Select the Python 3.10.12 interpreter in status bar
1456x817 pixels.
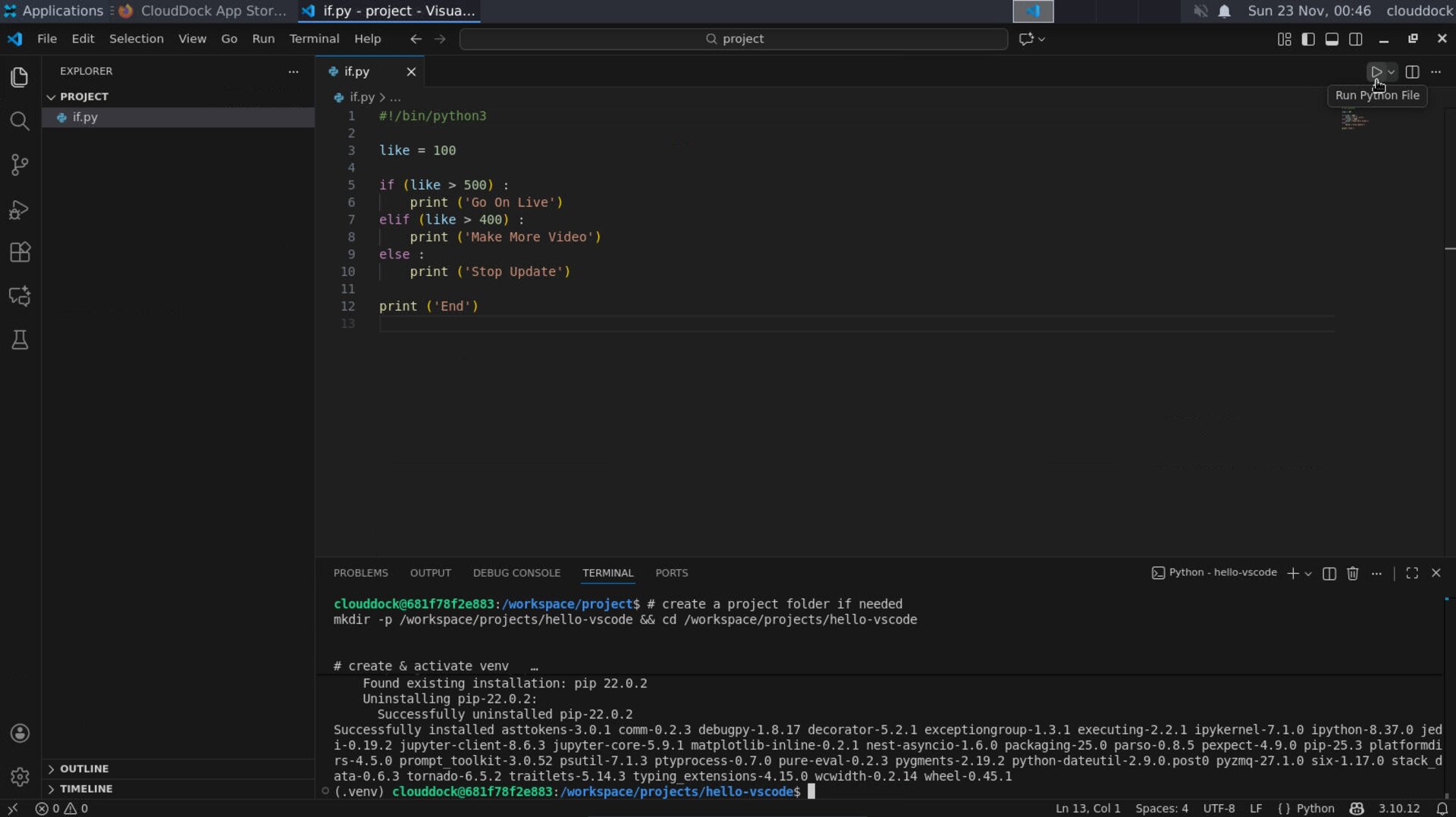click(1399, 809)
